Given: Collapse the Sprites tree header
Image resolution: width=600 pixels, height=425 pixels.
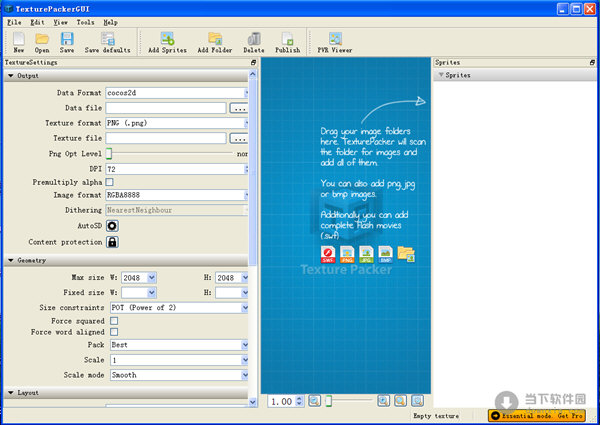Looking at the screenshot, I should 441,75.
